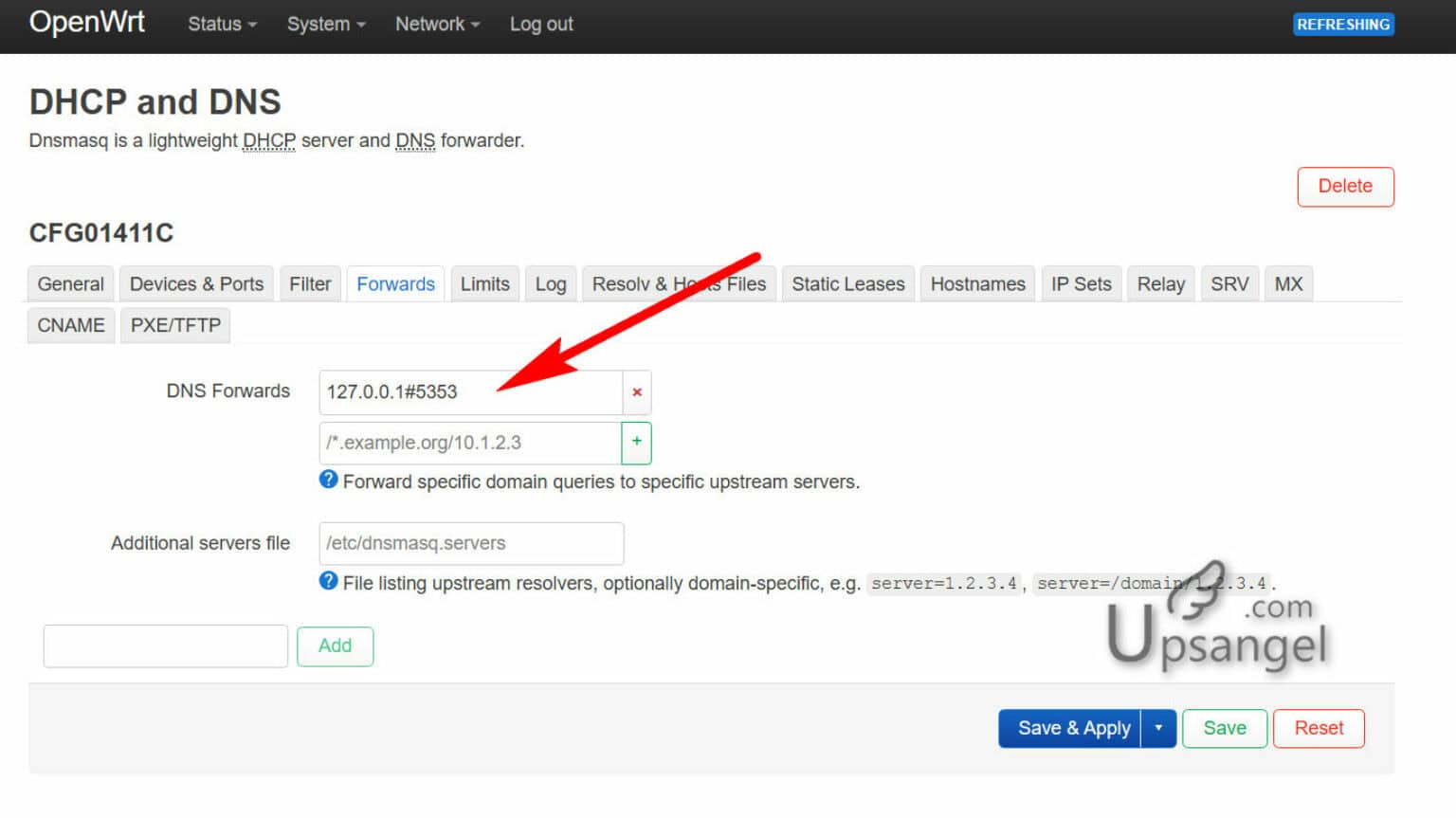
Task: Click the Add button near the bottom
Action: point(335,645)
